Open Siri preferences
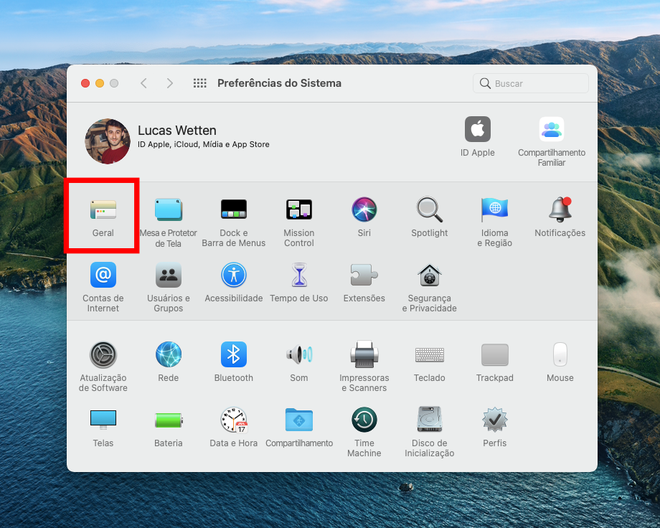Viewport: 660px width, 528px height. click(x=364, y=209)
